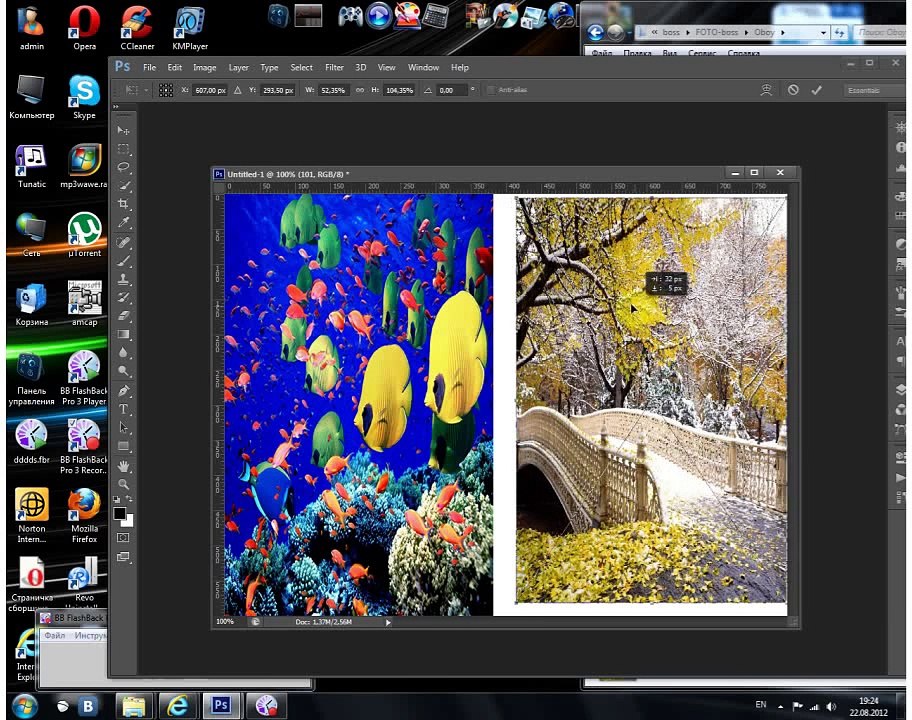Click the 100% zoom level field
Screen dimensions: 912x720
click(x=226, y=622)
